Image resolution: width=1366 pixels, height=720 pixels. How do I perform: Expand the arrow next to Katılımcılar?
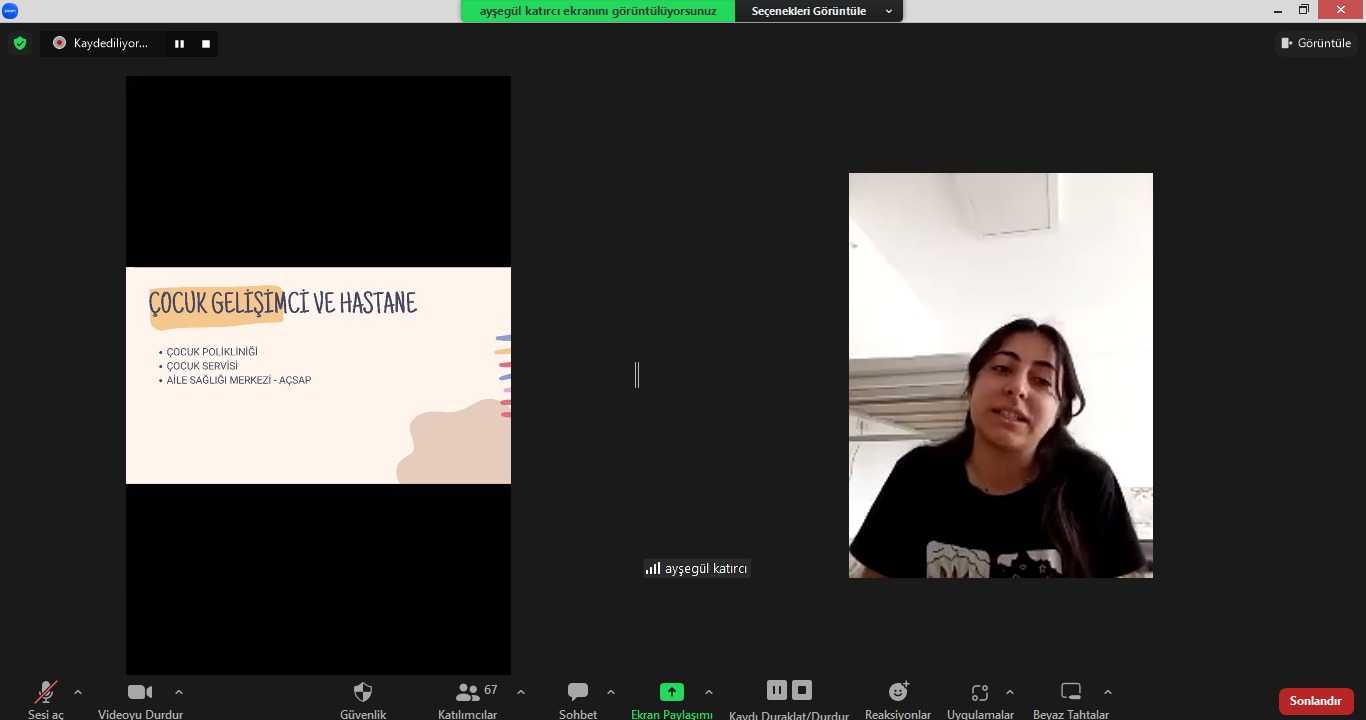(x=521, y=692)
